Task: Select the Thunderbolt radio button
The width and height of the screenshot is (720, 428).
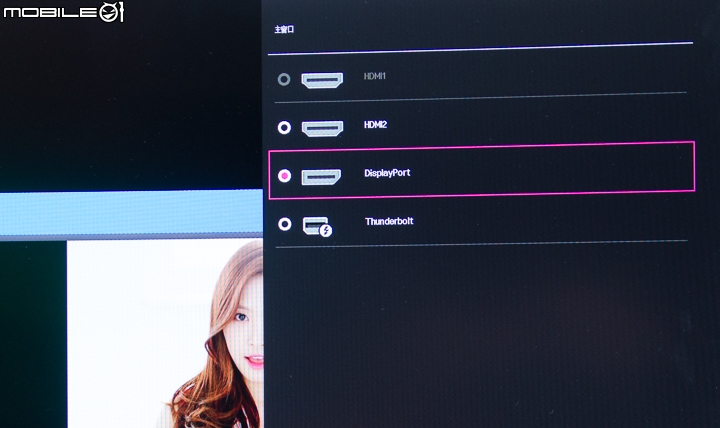Action: (285, 224)
